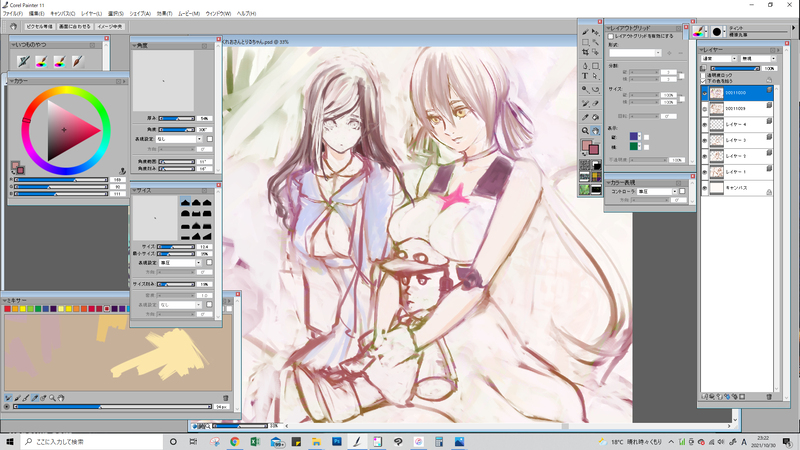Image resolution: width=800 pixels, height=450 pixels.
Task: Select the Shape Selection arrow tool
Action: [595, 76]
